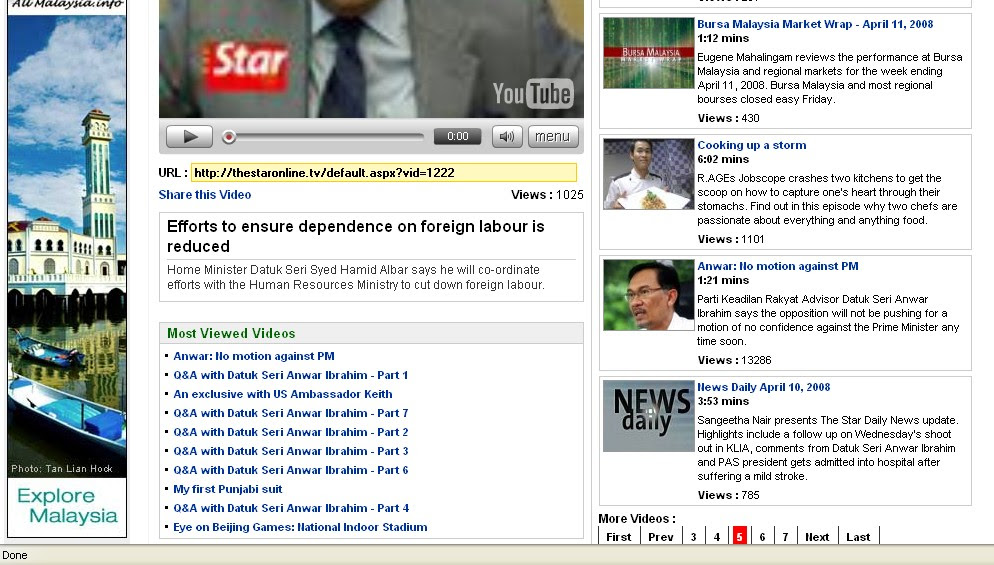Click the 'Done' status bar text
The image size is (994, 565).
coord(15,555)
